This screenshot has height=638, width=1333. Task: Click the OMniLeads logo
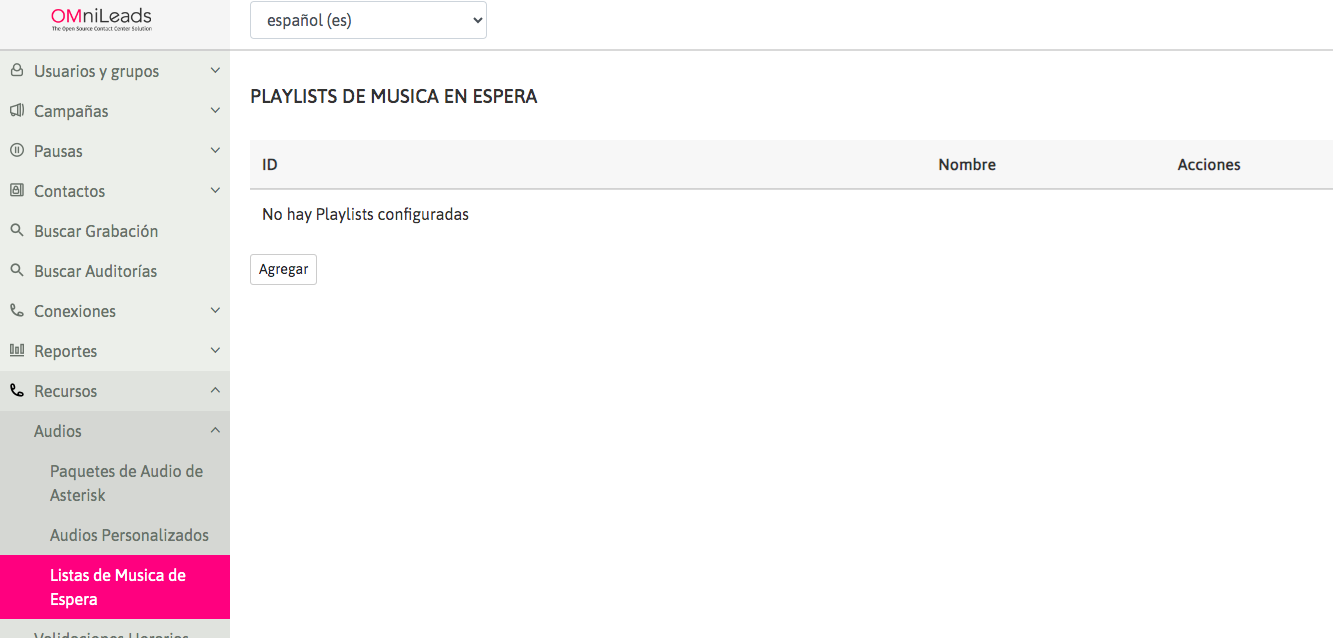(x=101, y=20)
